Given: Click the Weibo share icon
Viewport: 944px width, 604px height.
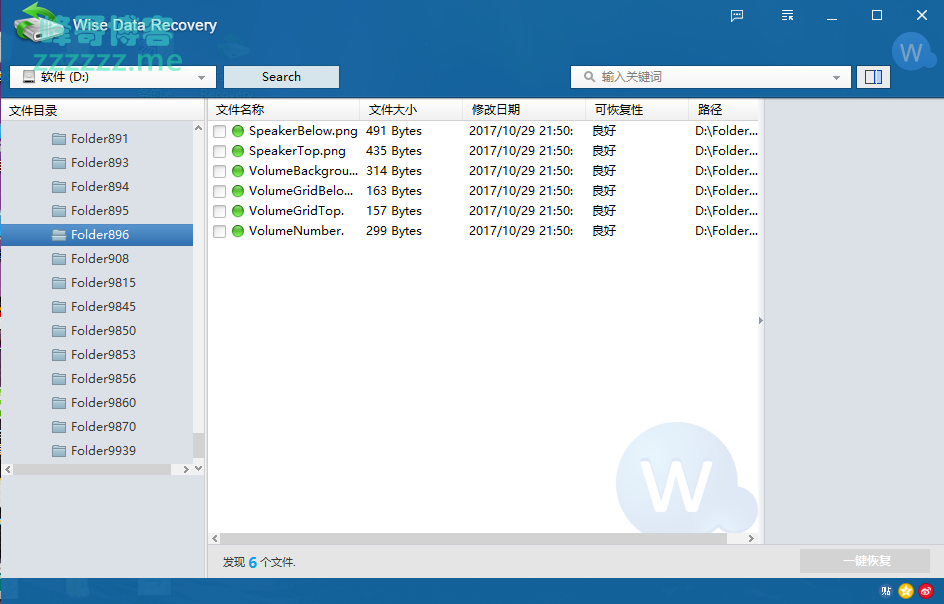Looking at the screenshot, I should pos(926,591).
